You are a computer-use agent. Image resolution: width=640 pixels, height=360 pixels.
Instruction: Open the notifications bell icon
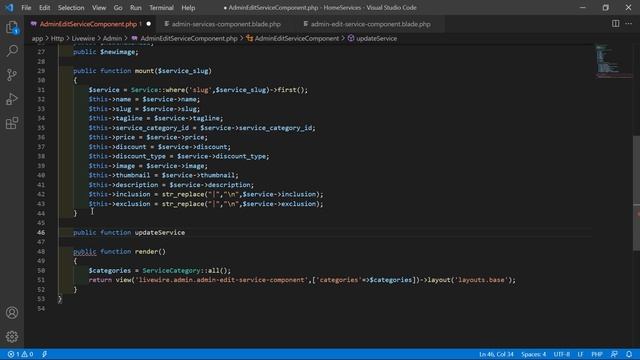click(x=629, y=354)
